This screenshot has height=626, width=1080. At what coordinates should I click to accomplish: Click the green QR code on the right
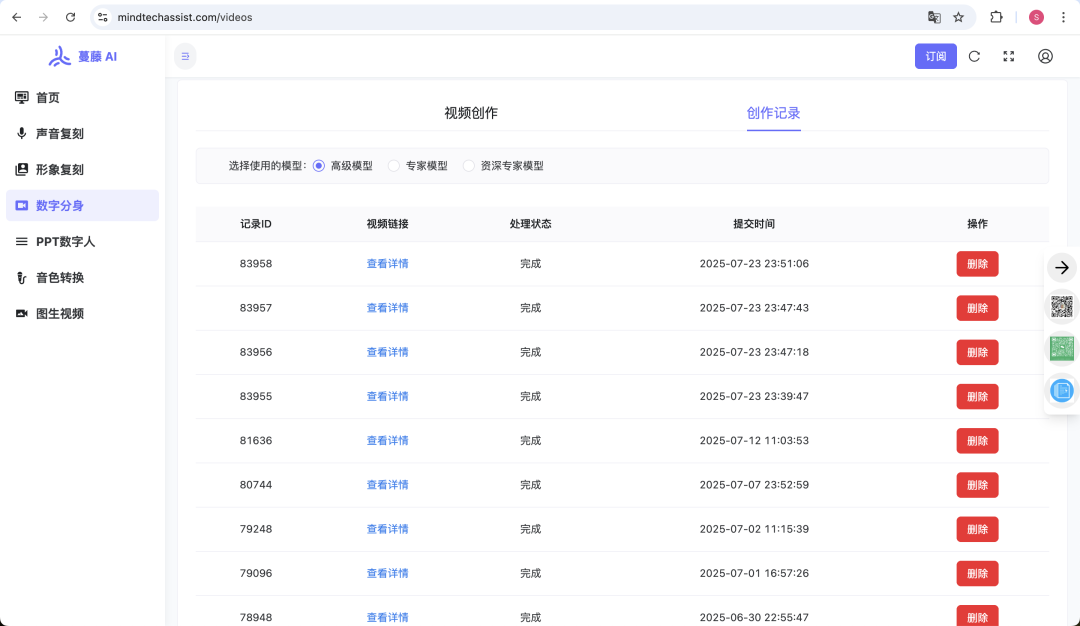pyautogui.click(x=1061, y=348)
